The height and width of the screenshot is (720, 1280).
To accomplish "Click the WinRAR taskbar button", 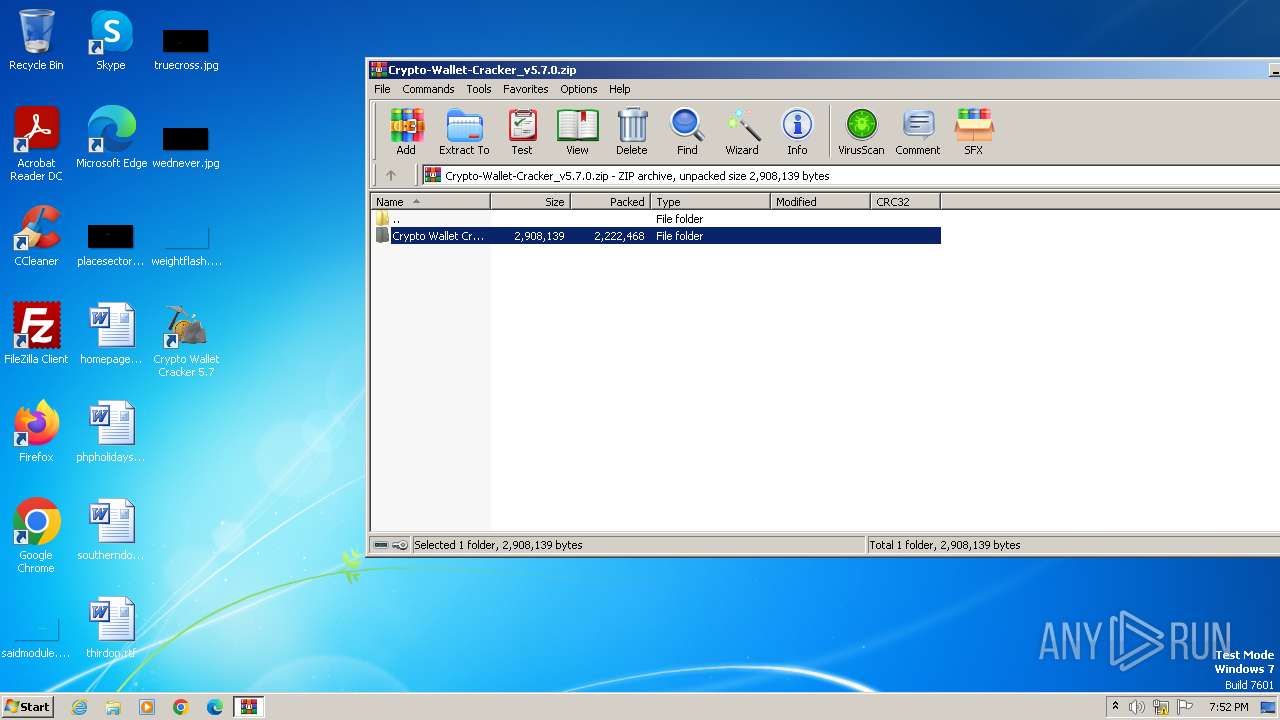I will pos(248,707).
